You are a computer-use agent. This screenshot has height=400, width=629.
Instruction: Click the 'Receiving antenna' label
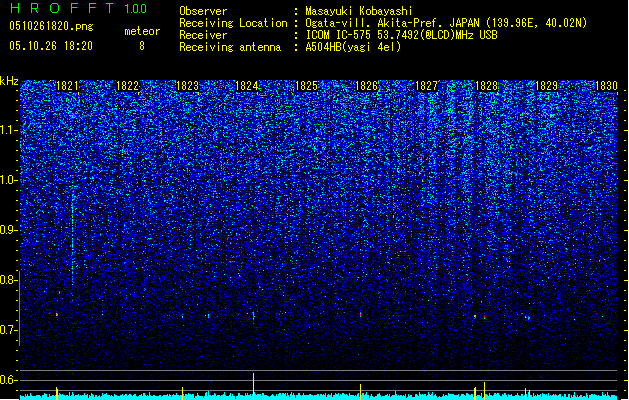point(230,47)
